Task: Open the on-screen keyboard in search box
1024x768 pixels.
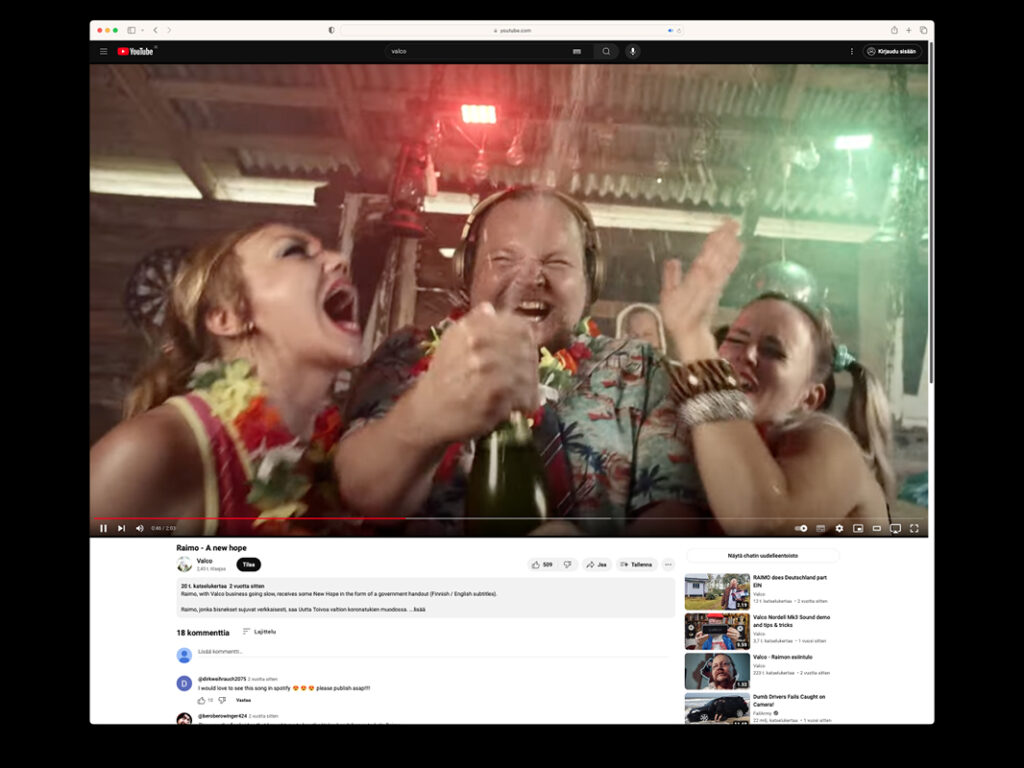Action: click(577, 52)
